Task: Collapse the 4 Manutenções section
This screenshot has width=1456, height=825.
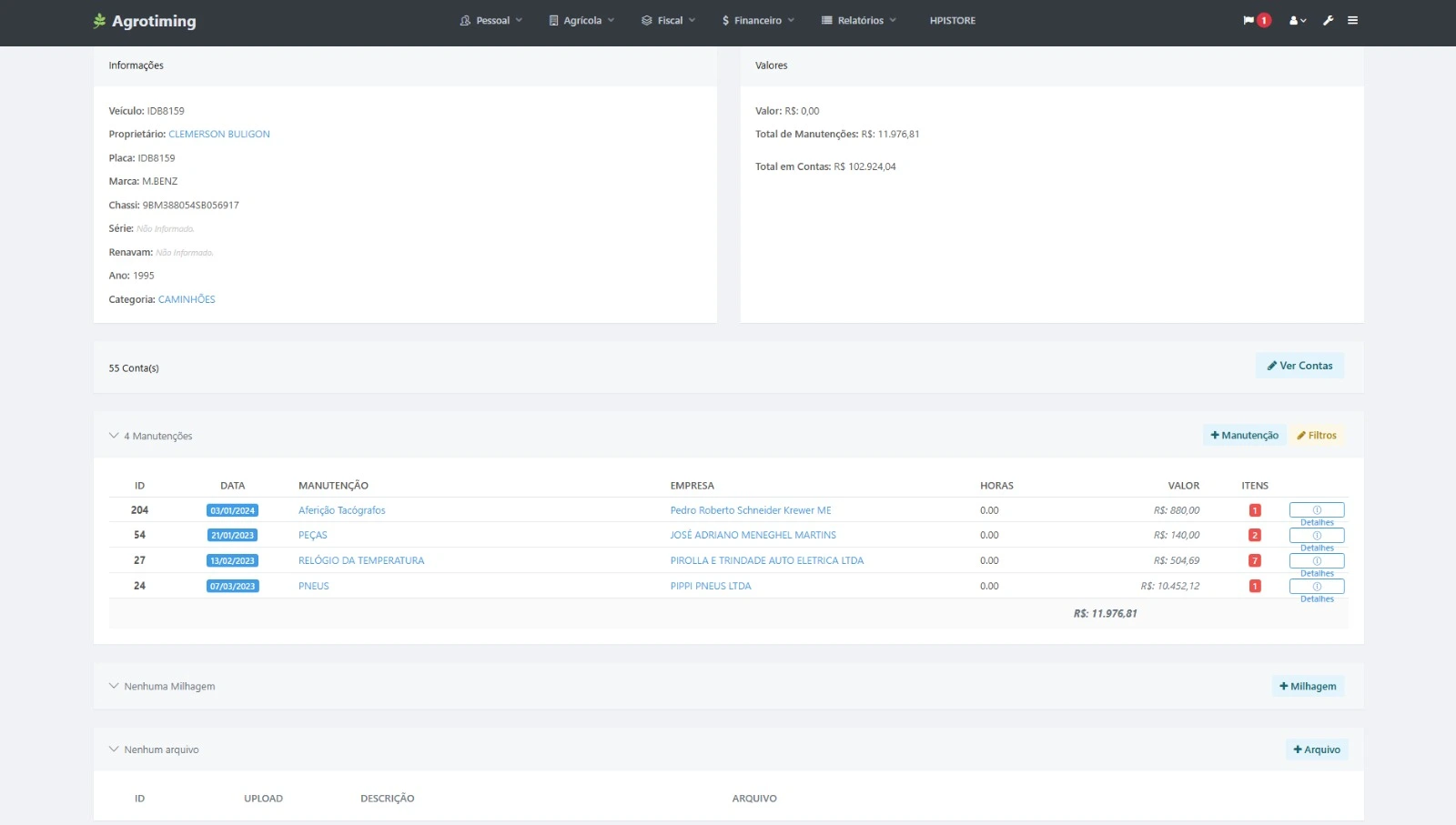Action: tap(114, 436)
